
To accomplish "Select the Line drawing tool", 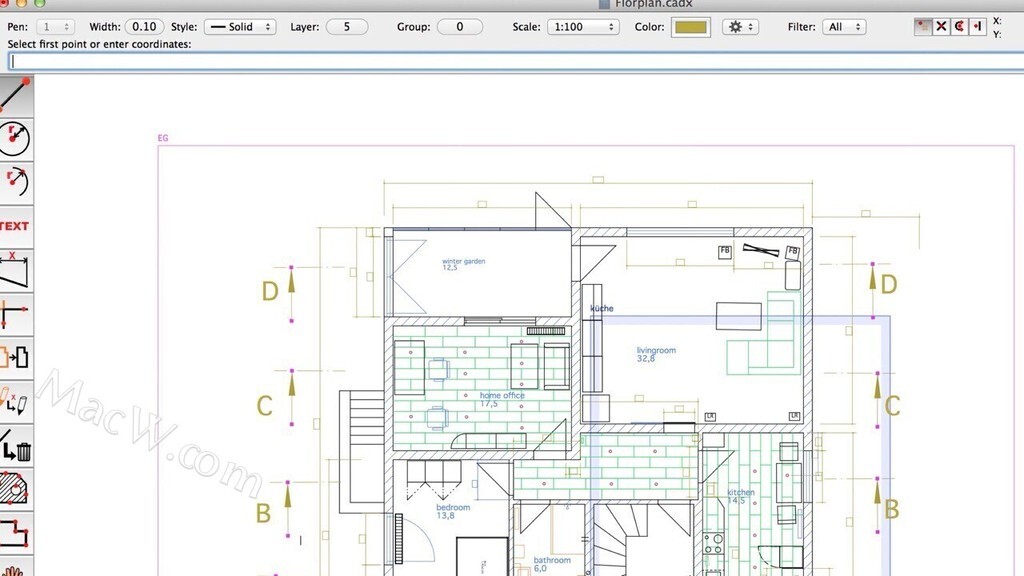I will [16, 95].
